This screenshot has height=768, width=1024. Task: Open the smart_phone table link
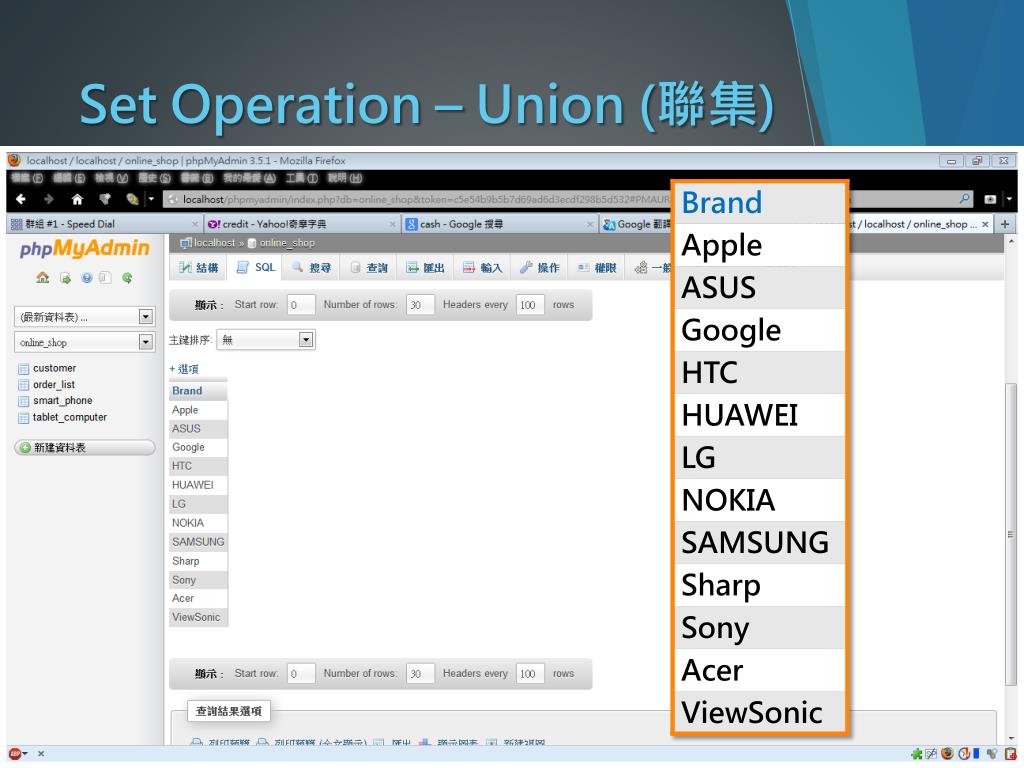tap(63, 401)
